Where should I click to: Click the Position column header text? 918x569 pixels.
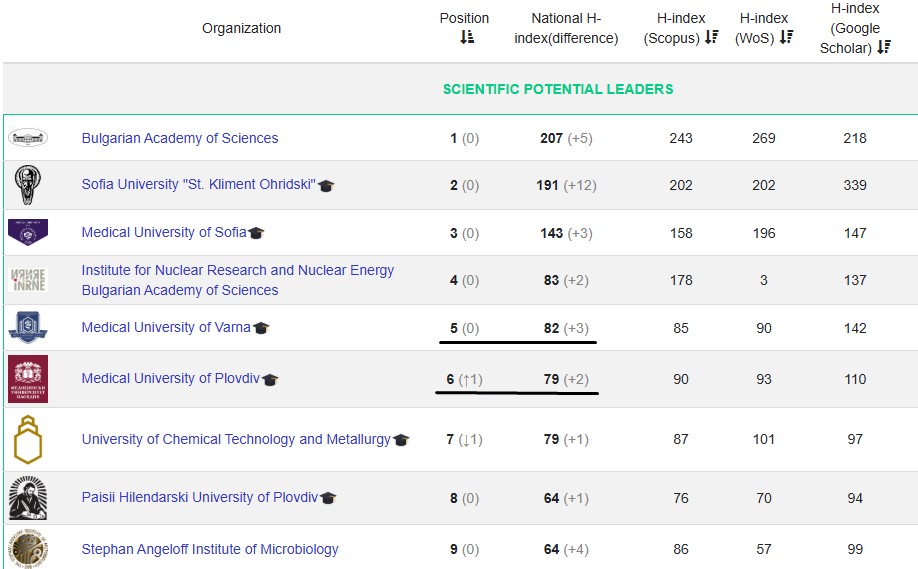464,18
